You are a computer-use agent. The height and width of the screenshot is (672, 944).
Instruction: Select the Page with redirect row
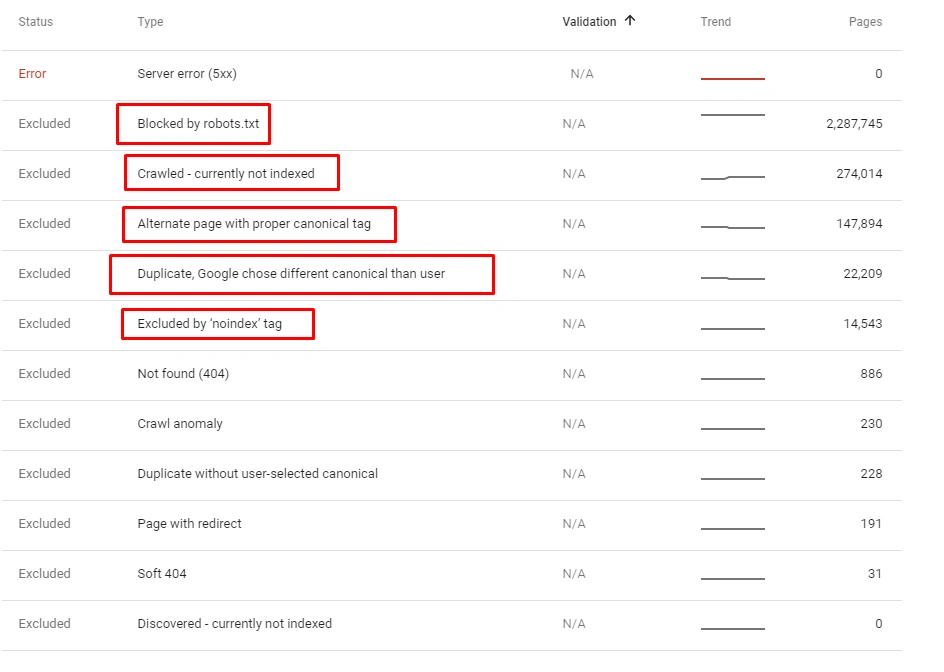(x=190, y=524)
